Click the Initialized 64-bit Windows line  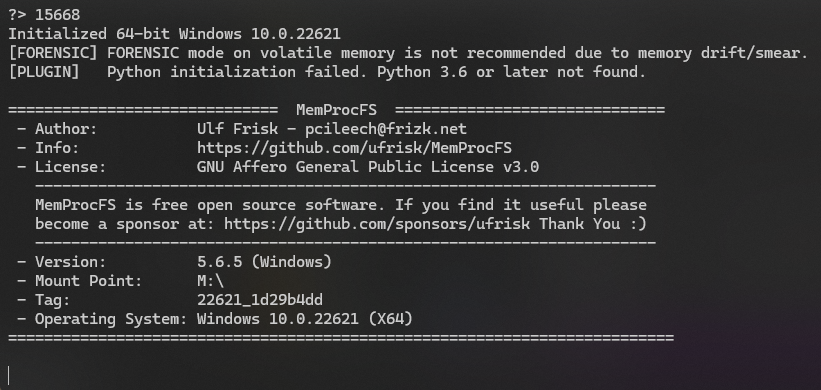pos(174,34)
